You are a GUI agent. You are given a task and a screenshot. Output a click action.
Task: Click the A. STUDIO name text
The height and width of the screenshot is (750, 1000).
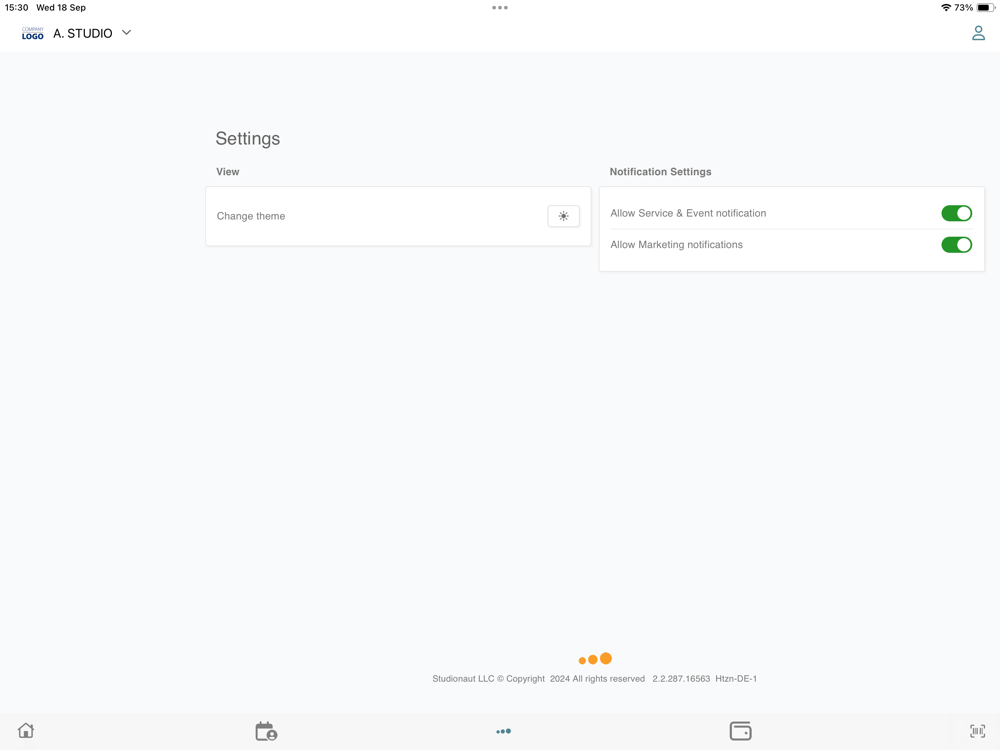click(83, 33)
